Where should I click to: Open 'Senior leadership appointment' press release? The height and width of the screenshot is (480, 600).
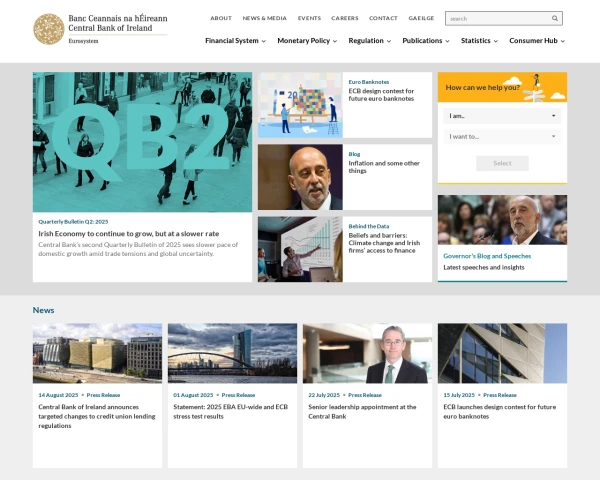(x=362, y=411)
